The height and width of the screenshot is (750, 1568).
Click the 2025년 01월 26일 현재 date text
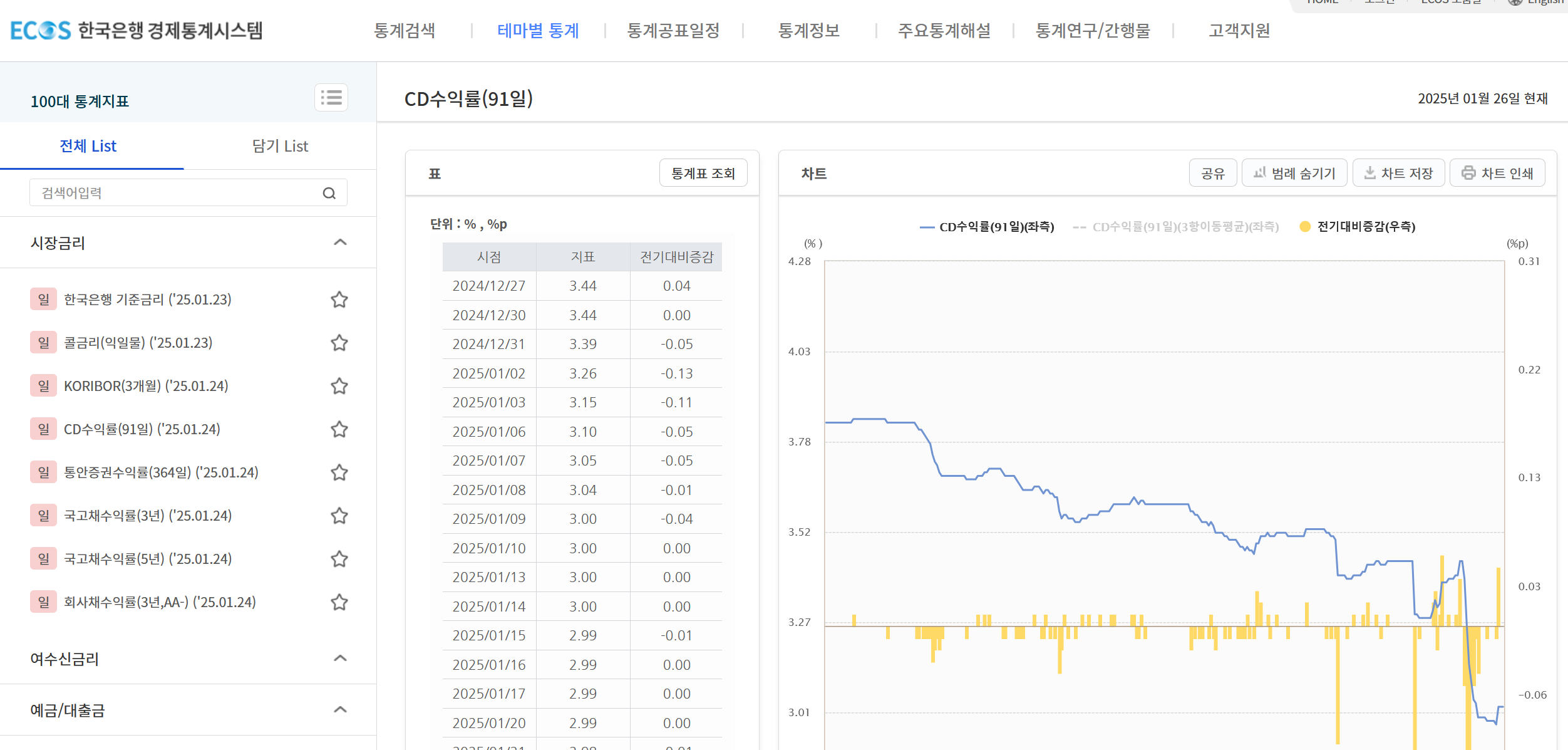[x=1482, y=98]
